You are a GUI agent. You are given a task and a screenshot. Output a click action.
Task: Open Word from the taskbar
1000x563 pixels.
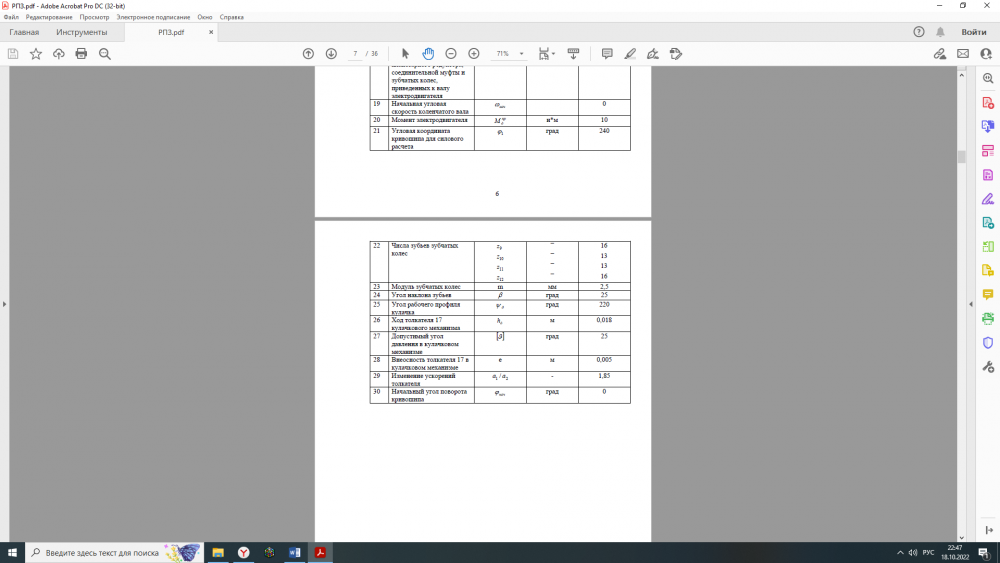295,553
